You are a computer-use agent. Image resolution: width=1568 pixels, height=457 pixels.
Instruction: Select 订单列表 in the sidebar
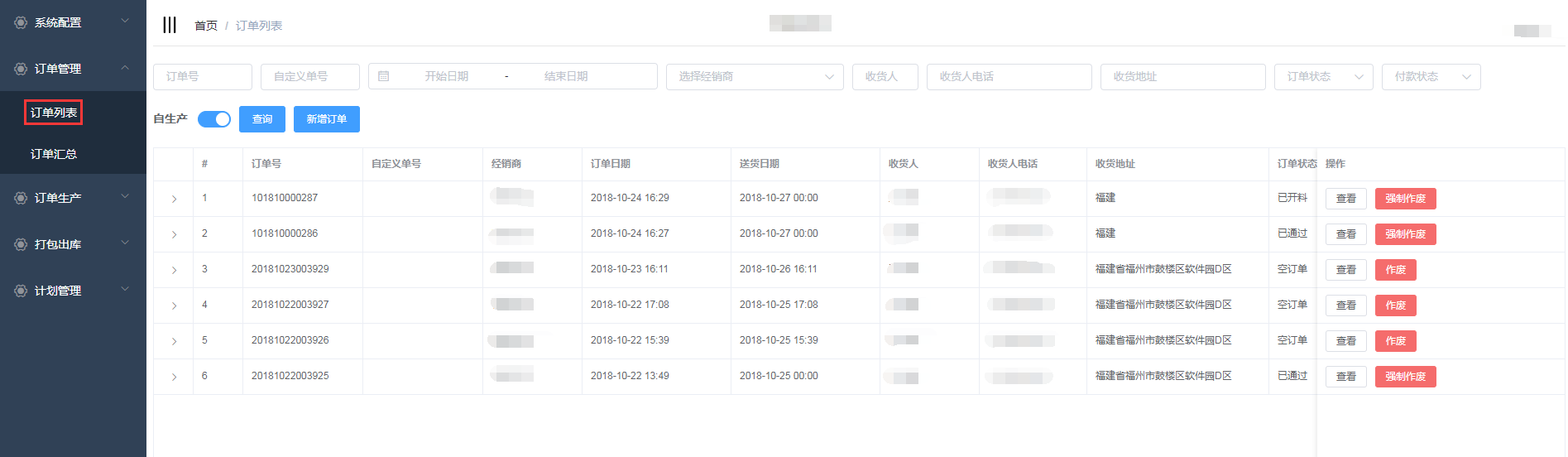(54, 113)
